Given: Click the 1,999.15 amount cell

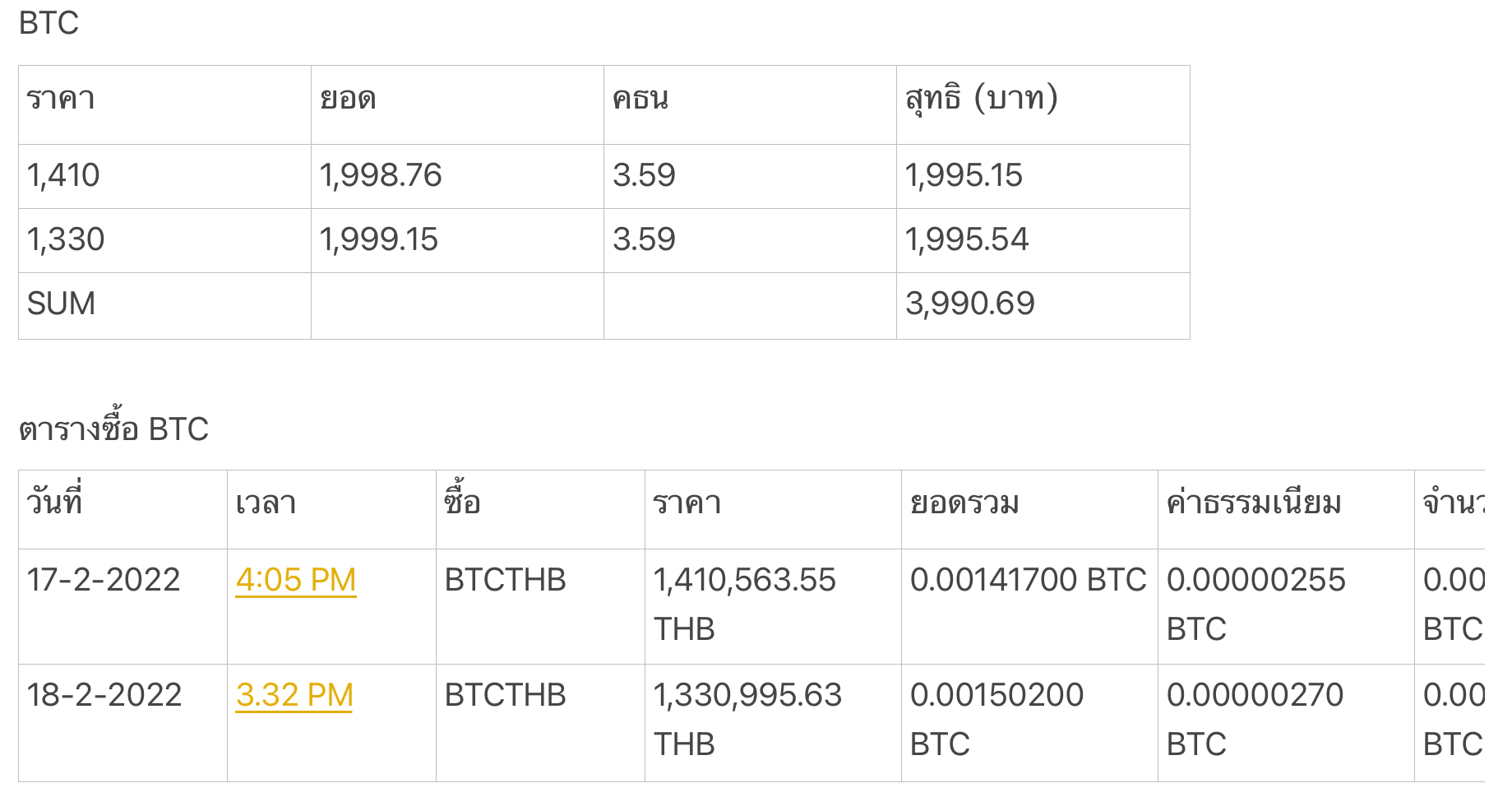Looking at the screenshot, I should tap(457, 240).
